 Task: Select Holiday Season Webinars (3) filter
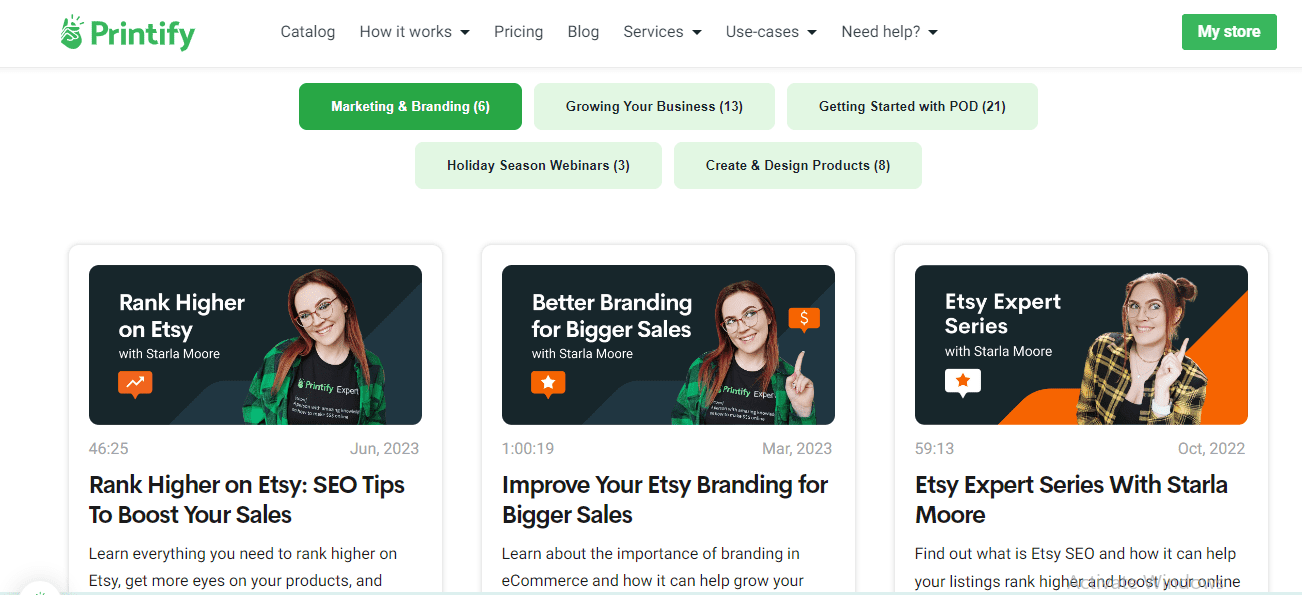pyautogui.click(x=538, y=165)
